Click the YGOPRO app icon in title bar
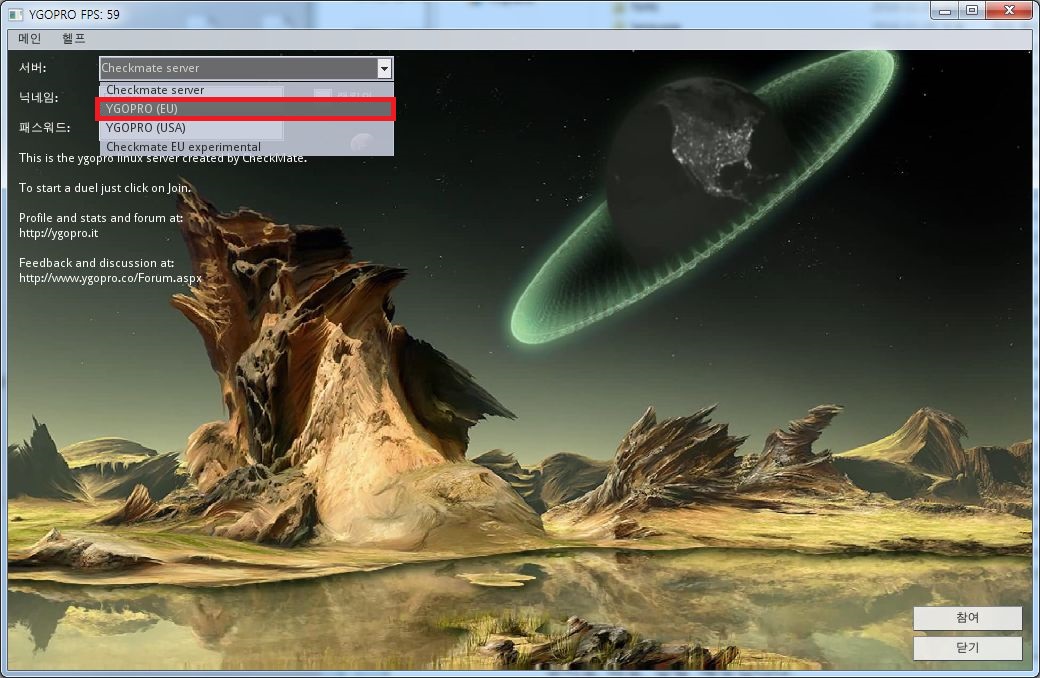The height and width of the screenshot is (678, 1040). (x=15, y=14)
